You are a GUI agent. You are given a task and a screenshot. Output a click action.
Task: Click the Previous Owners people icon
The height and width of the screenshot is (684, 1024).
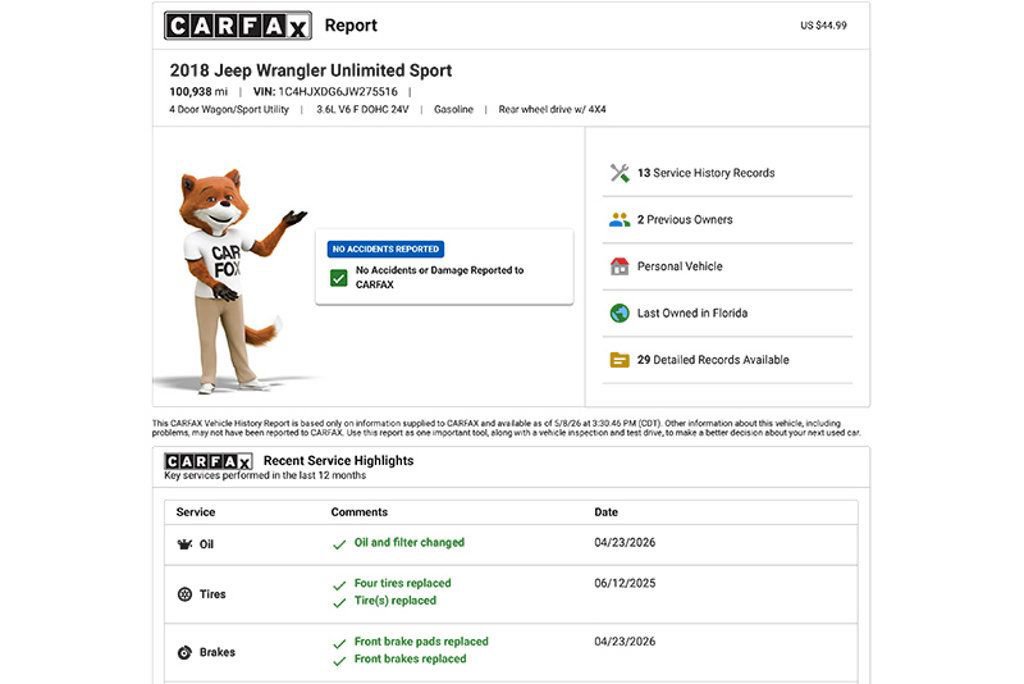coord(619,220)
